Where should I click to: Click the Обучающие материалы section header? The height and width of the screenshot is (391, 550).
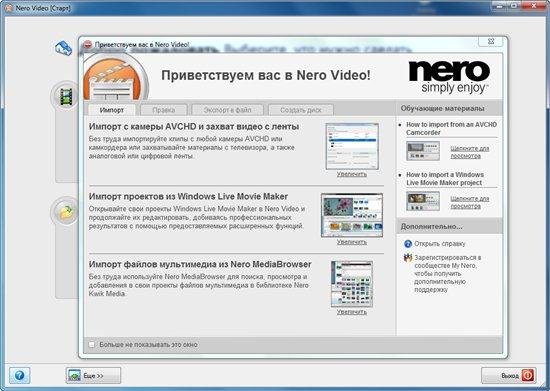[x=443, y=109]
